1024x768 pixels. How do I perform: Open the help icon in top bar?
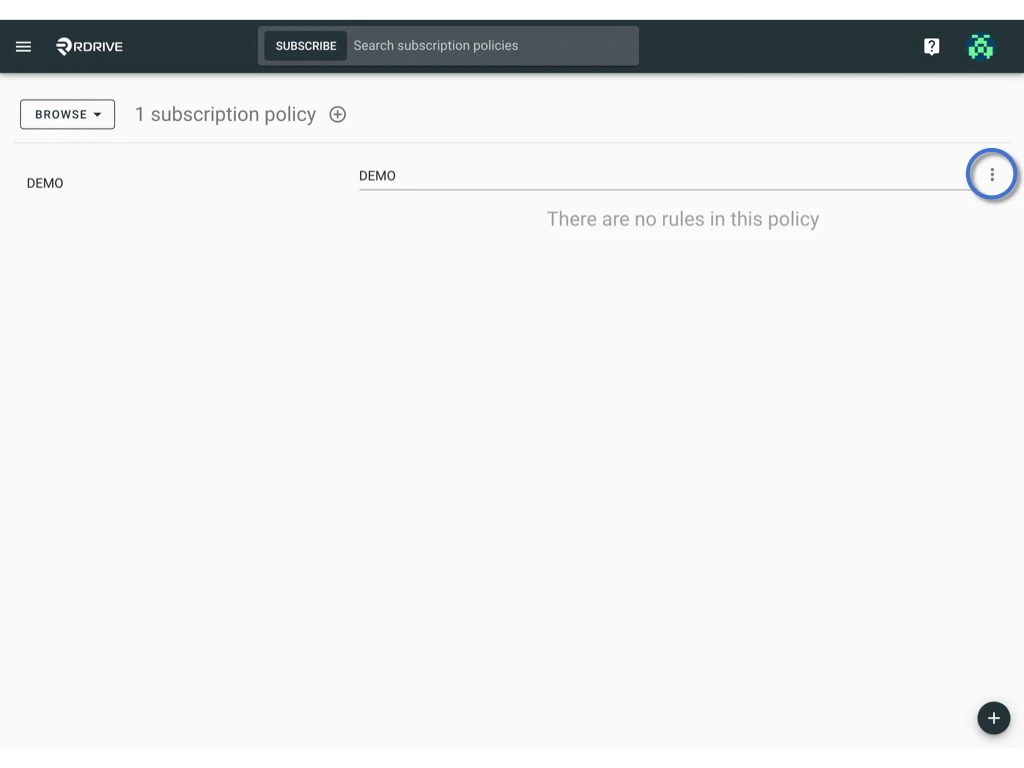tap(930, 45)
